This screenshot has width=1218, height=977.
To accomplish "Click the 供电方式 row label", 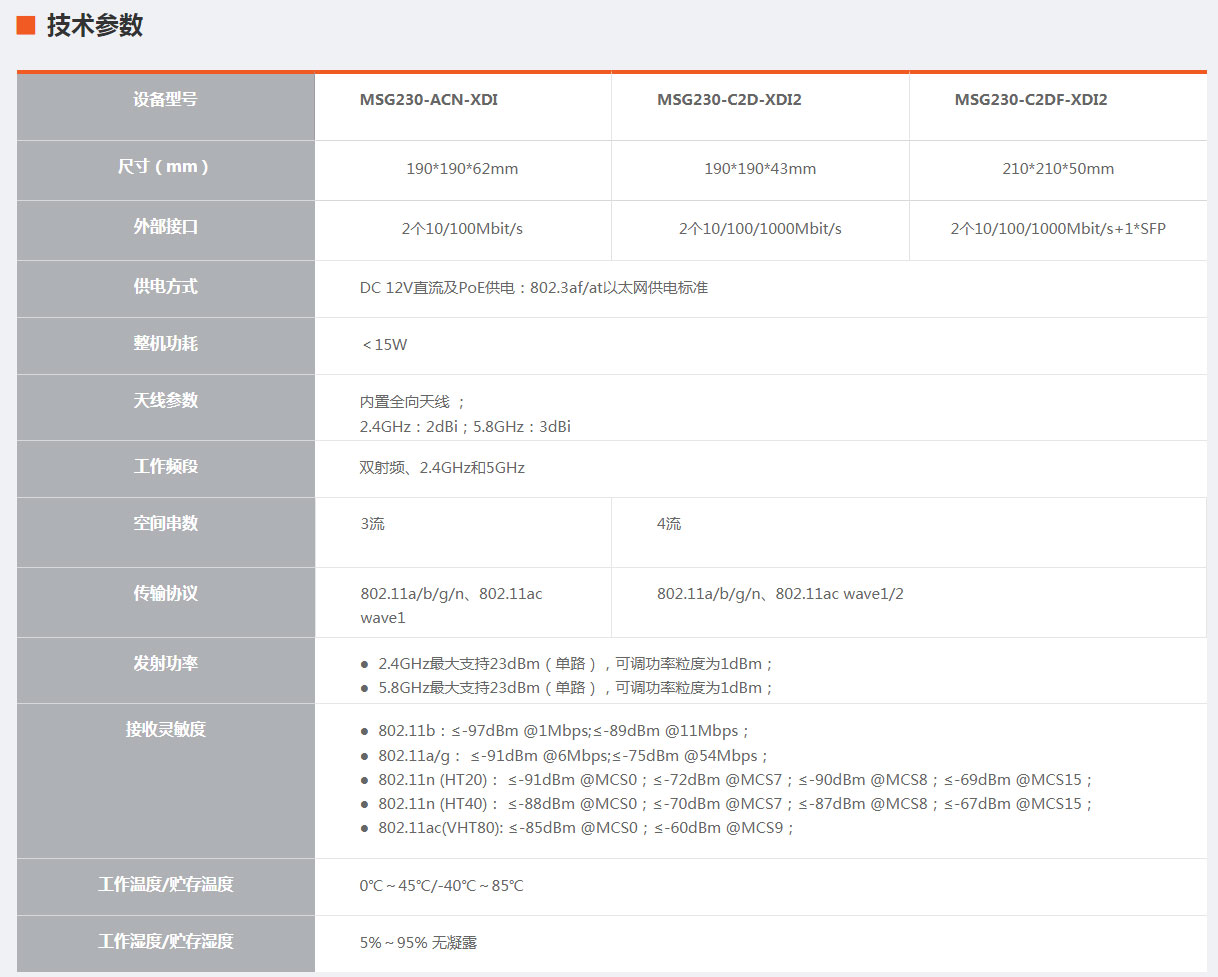I will 166,287.
